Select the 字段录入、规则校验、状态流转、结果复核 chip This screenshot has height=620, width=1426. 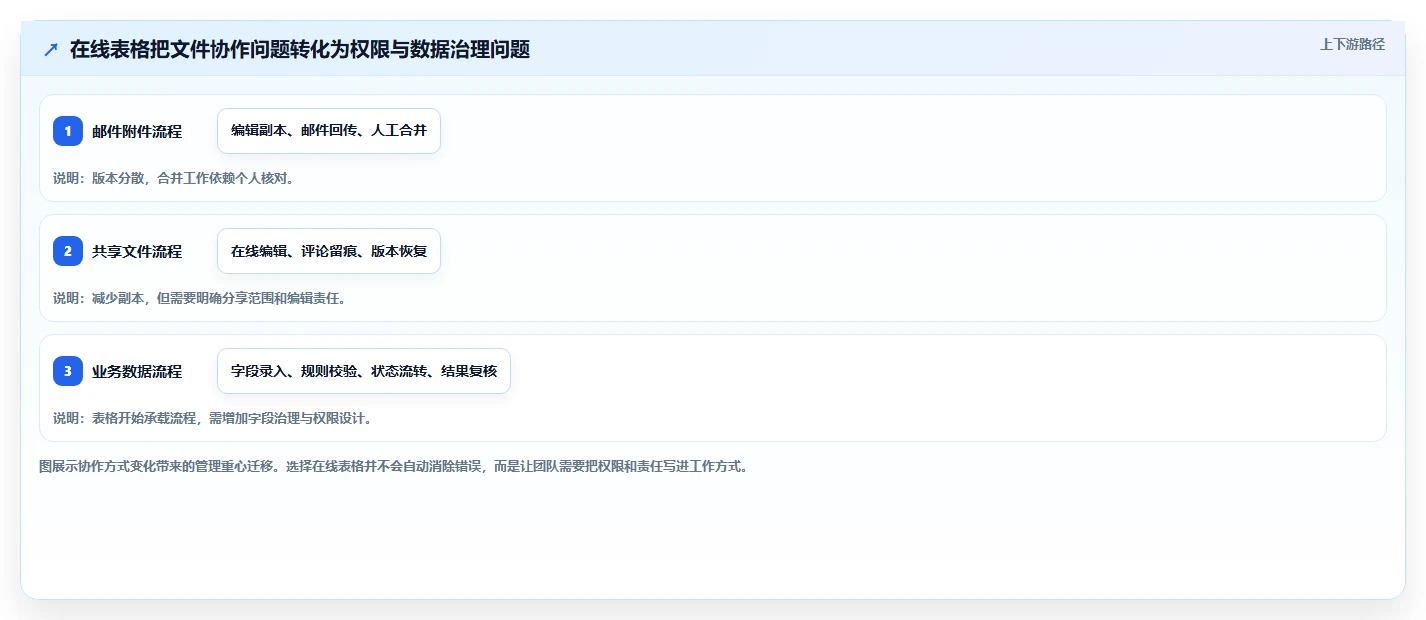click(364, 371)
